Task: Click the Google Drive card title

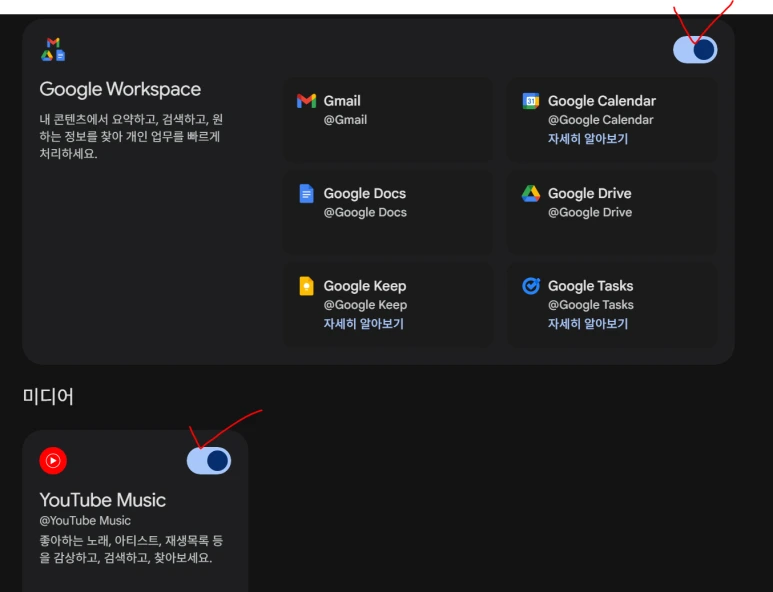Action: tap(590, 194)
